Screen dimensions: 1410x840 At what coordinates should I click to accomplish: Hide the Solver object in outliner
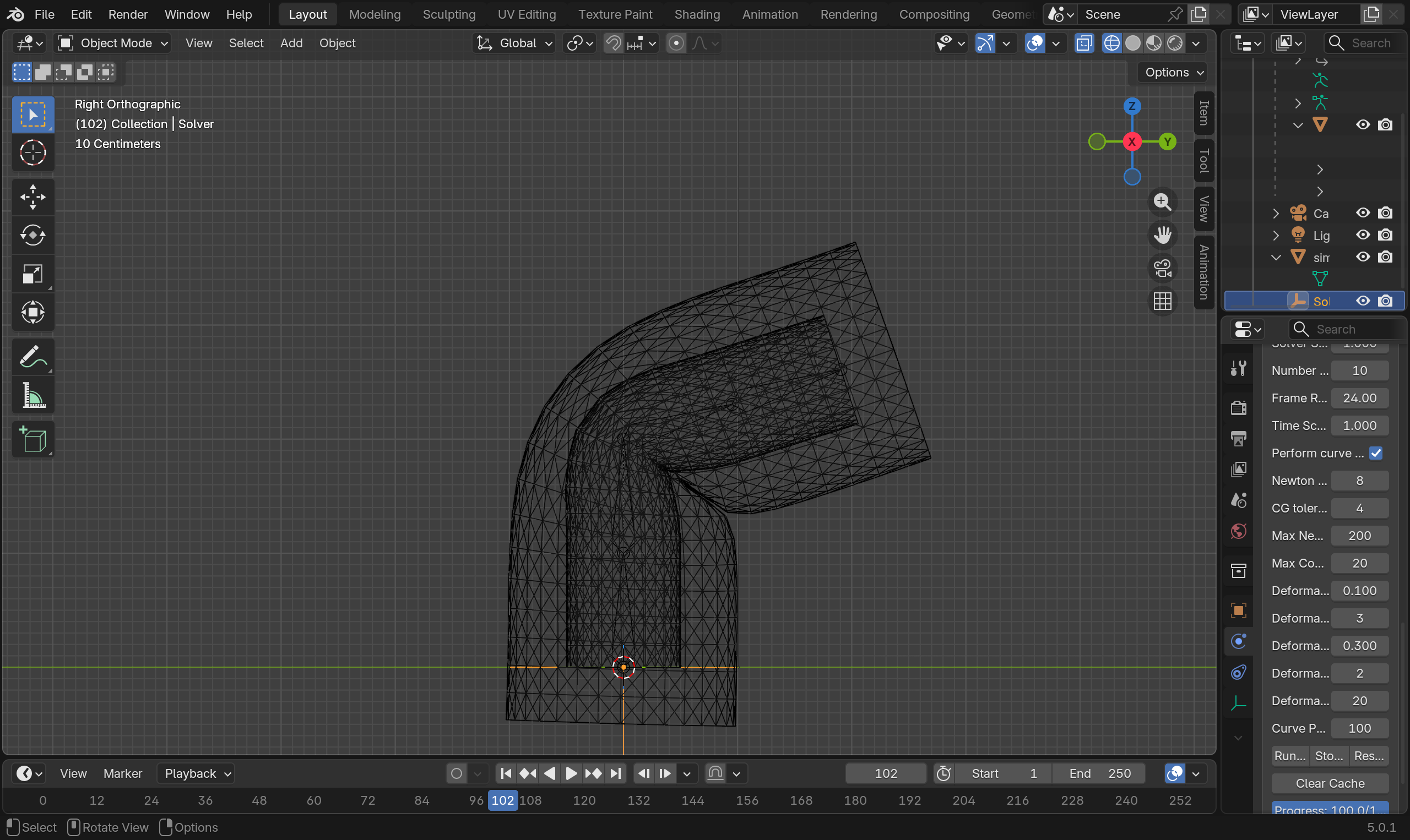pos(1363,301)
